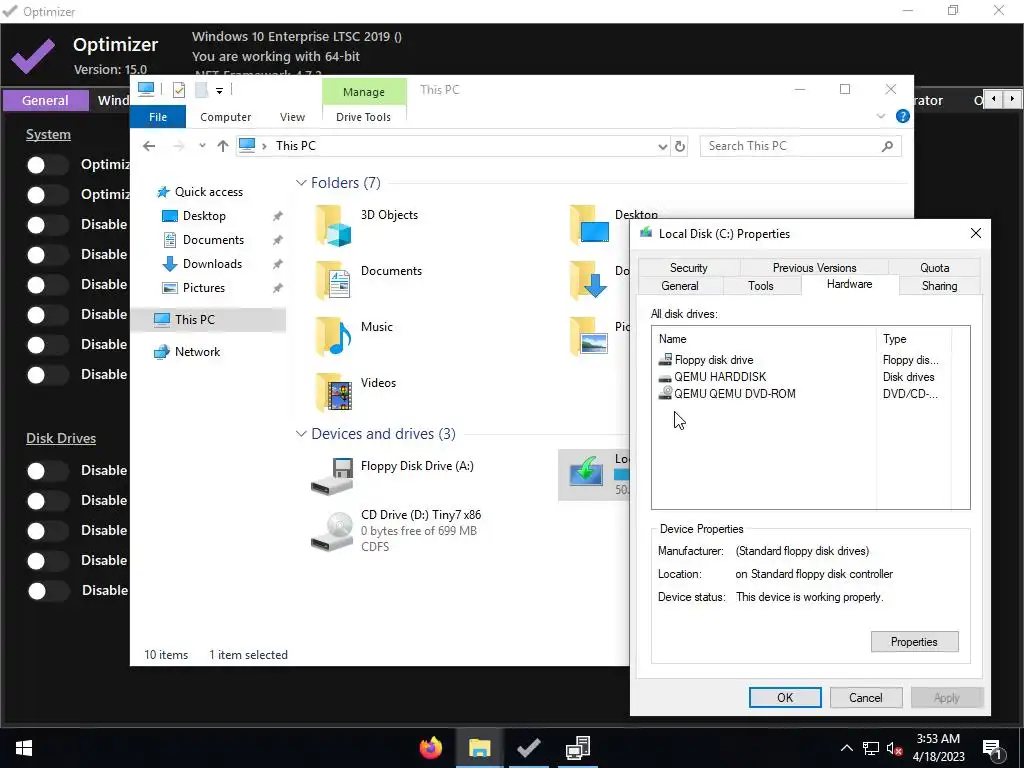The height and width of the screenshot is (768, 1024).
Task: Click the Refresh button beside address bar
Action: point(680,146)
